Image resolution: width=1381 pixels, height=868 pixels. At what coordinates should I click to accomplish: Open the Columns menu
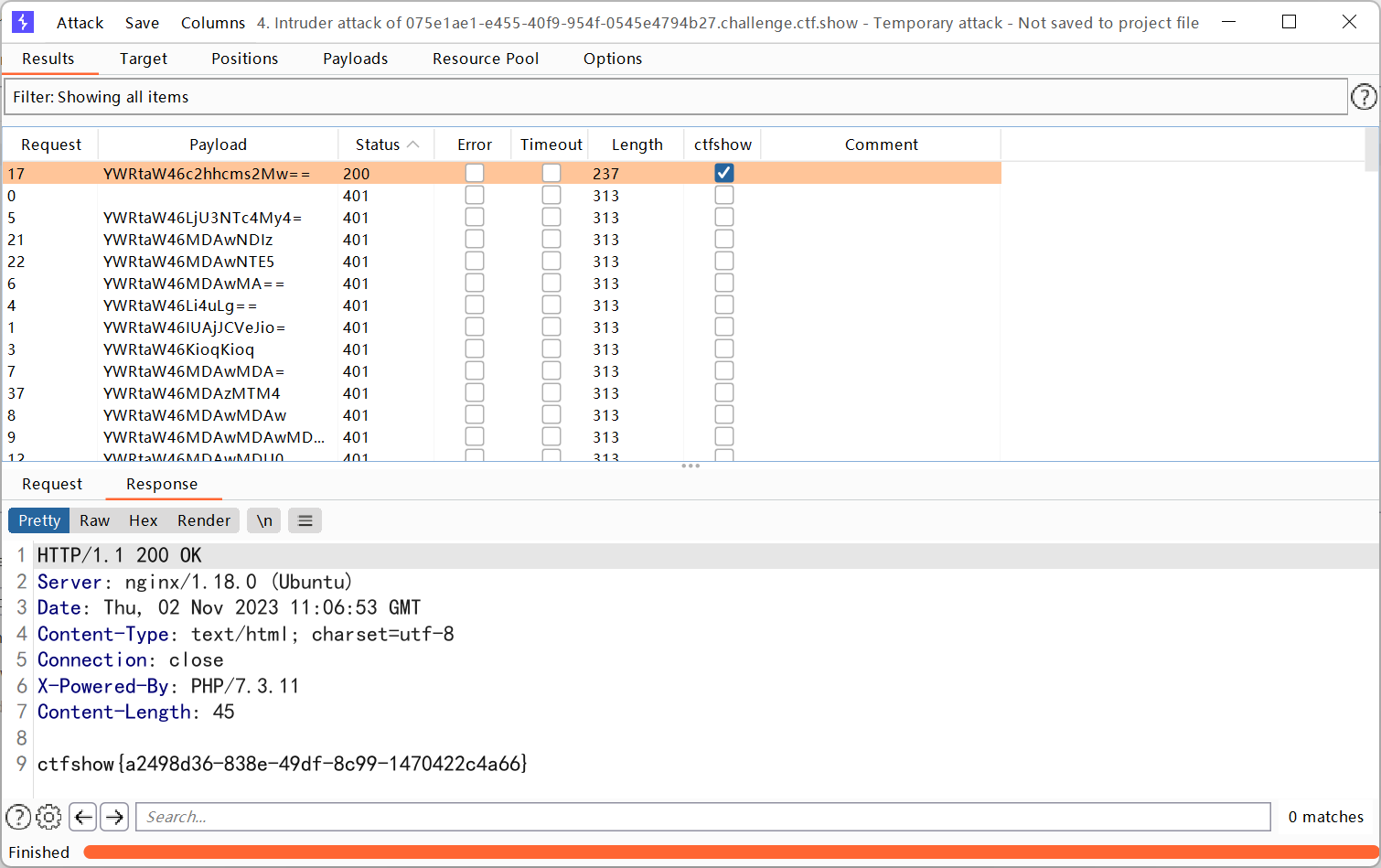pyautogui.click(x=212, y=23)
